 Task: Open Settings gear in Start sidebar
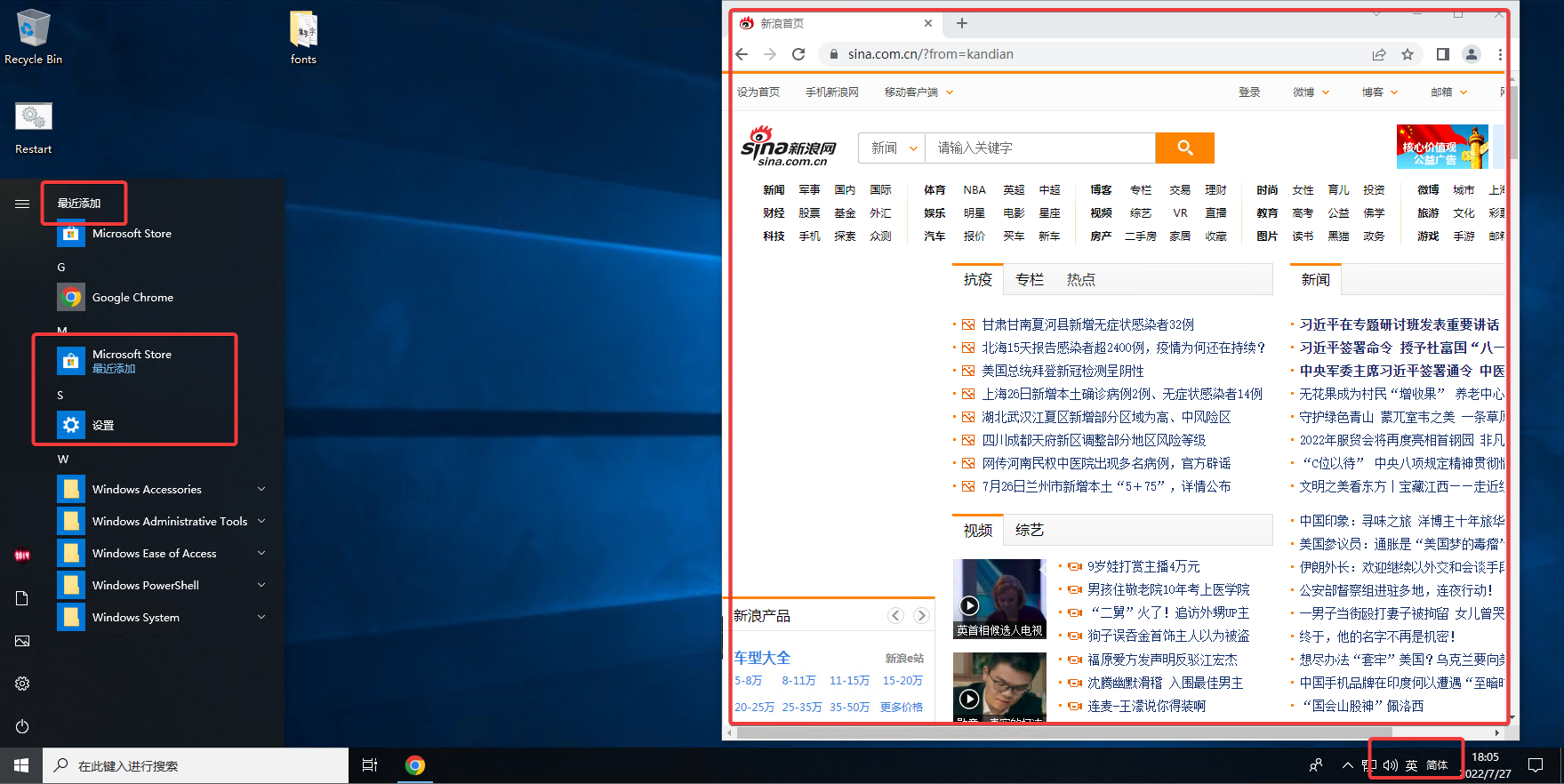[22, 684]
